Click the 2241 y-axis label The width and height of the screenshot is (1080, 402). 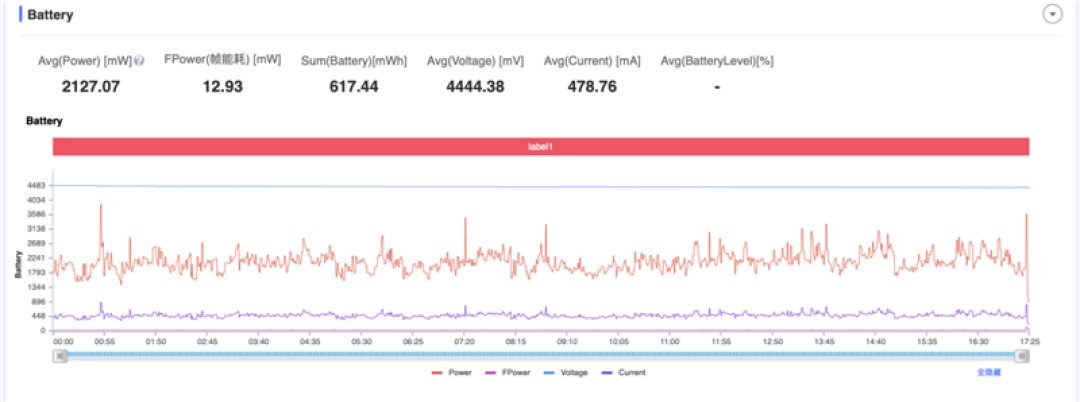[x=37, y=258]
